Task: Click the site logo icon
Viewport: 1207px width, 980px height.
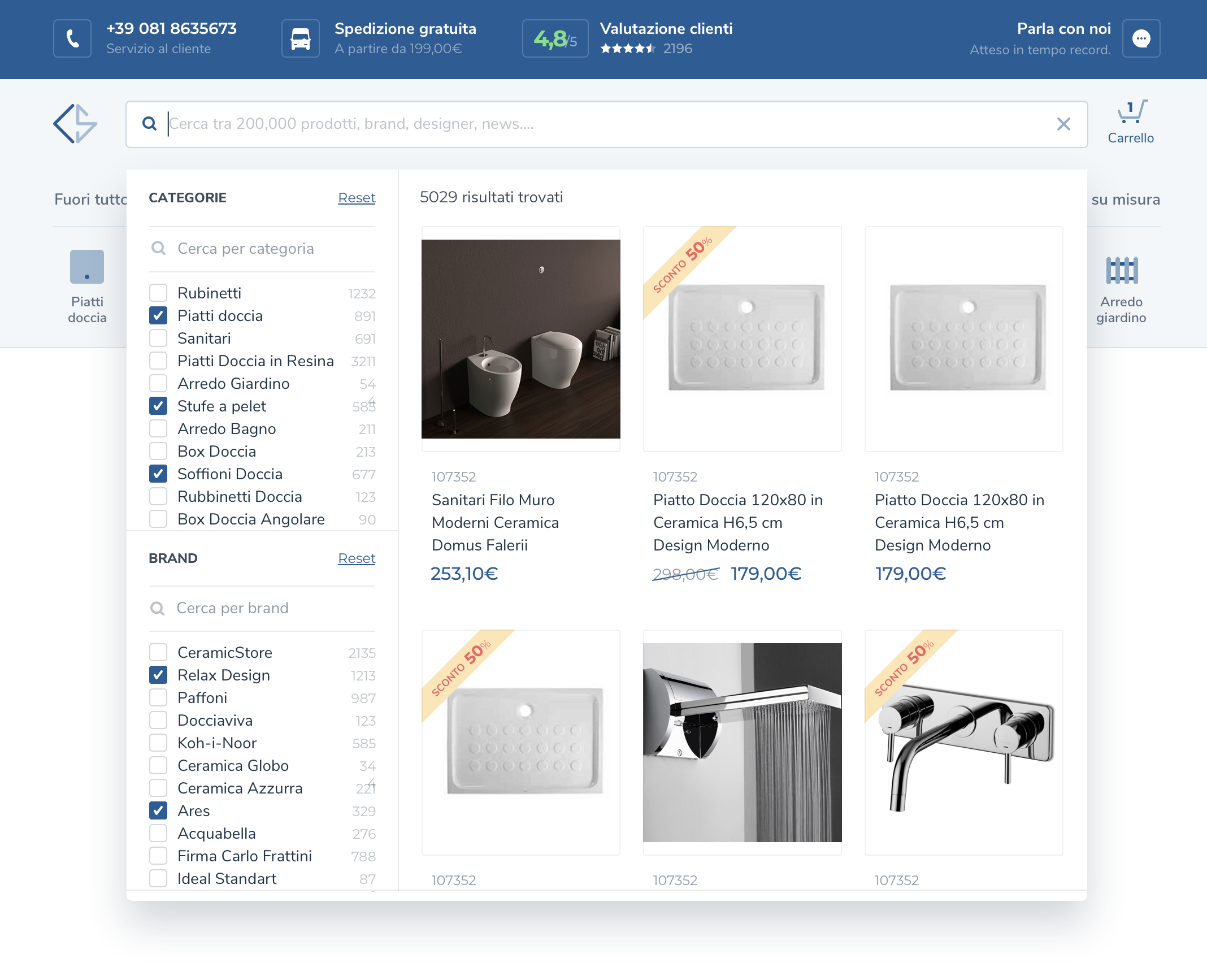Action: tap(75, 124)
